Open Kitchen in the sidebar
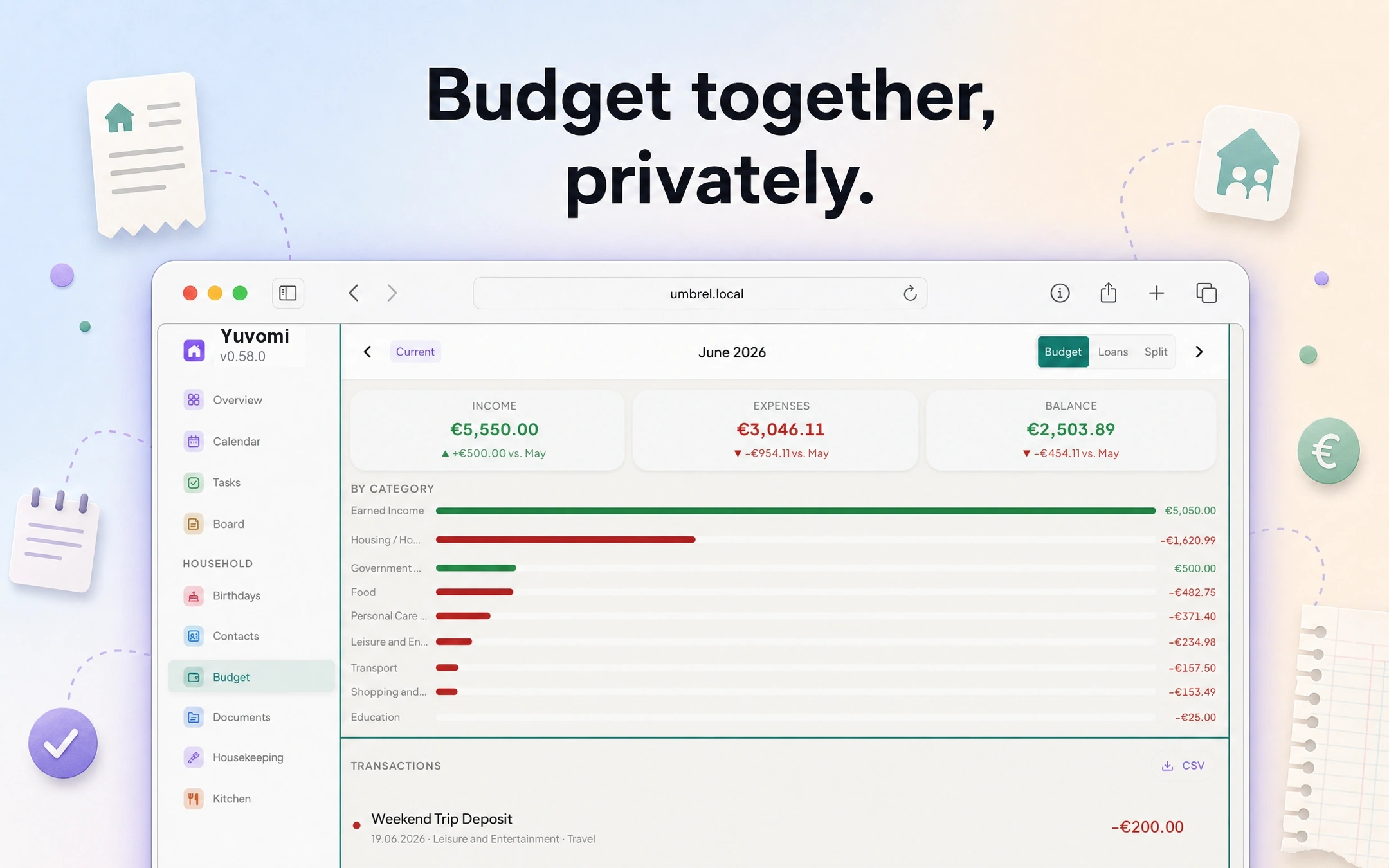1389x868 pixels. pos(232,799)
